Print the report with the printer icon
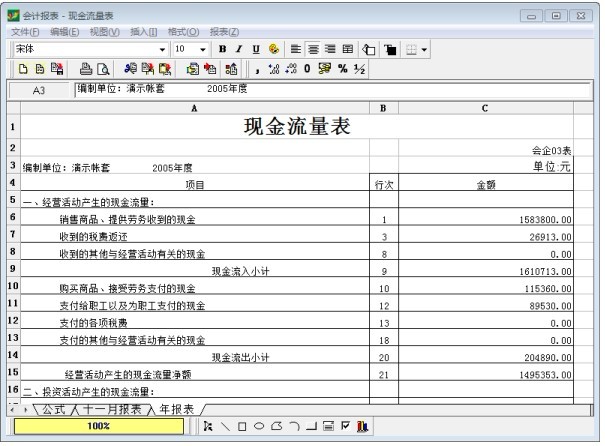This screenshot has height=446, width=605. click(86, 69)
